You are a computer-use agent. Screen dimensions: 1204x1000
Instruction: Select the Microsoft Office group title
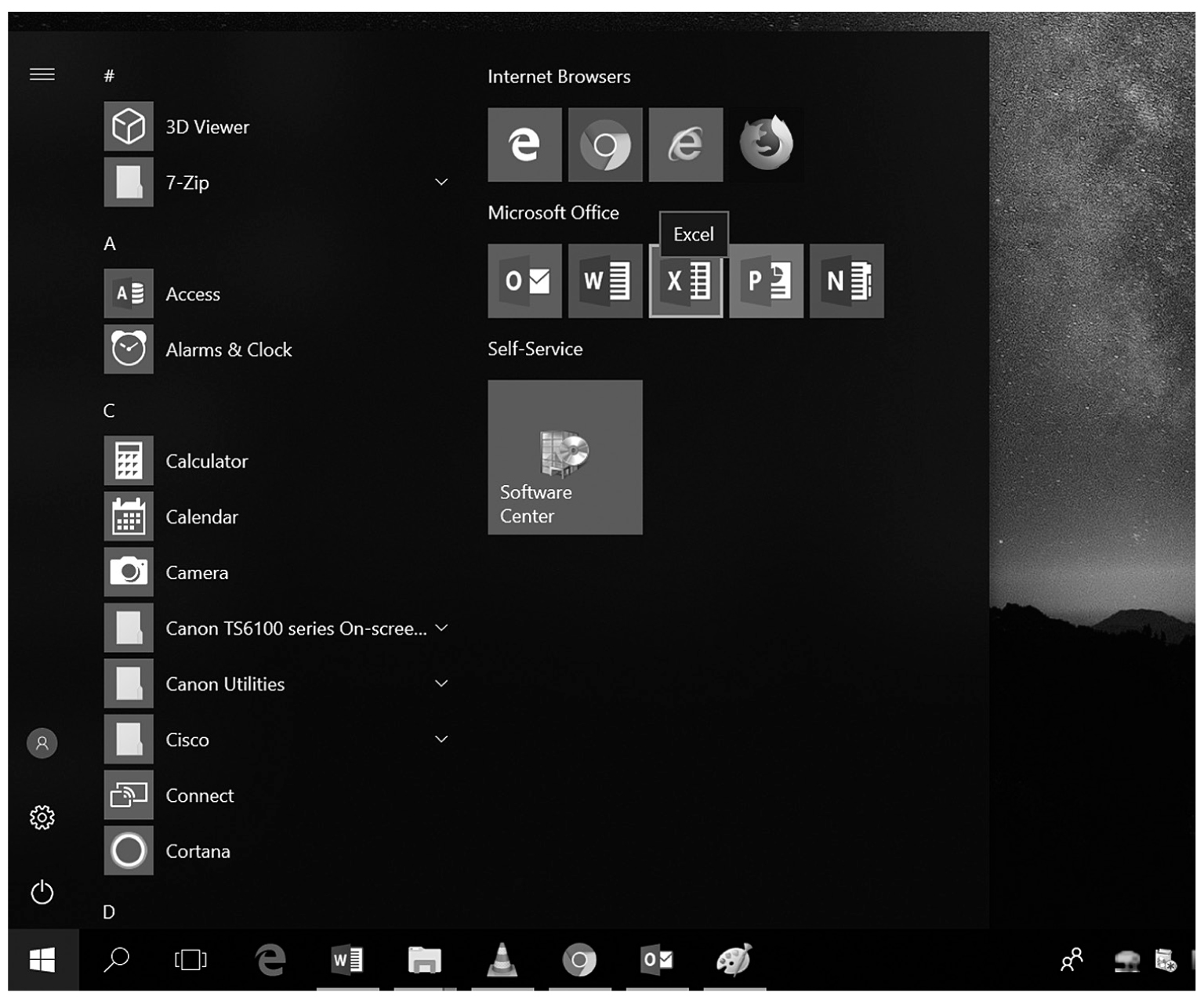pos(553,212)
